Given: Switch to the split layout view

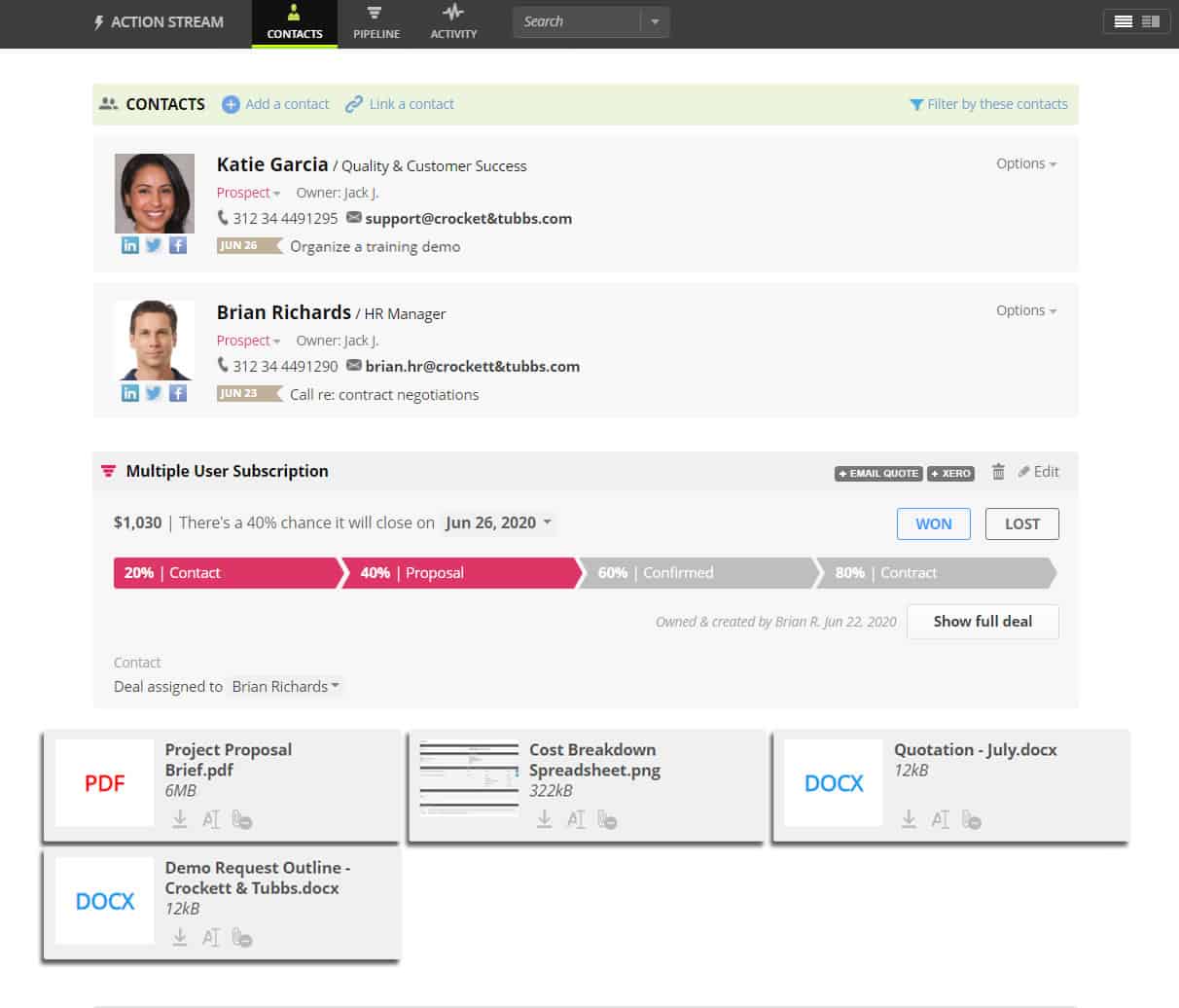Looking at the screenshot, I should pos(1151,21).
